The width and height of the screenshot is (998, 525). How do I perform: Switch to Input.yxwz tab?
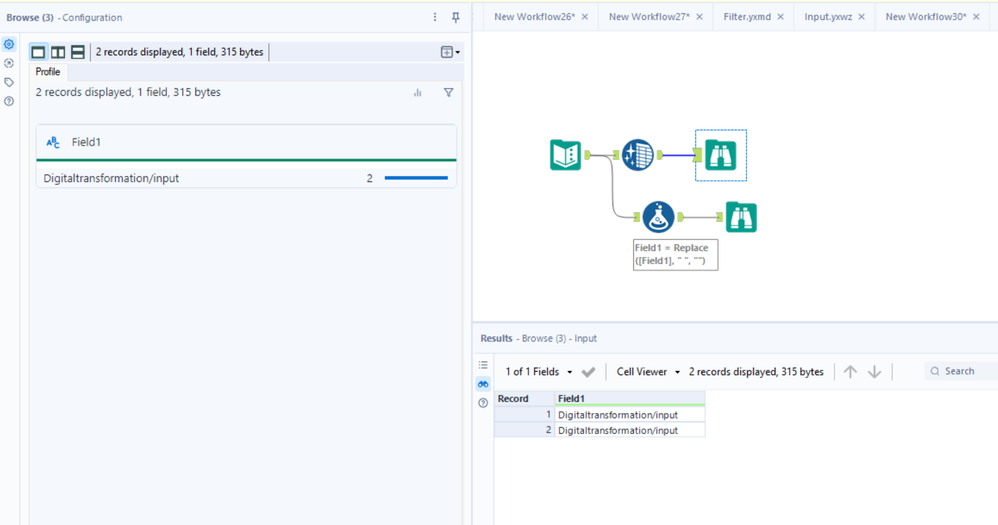828,17
